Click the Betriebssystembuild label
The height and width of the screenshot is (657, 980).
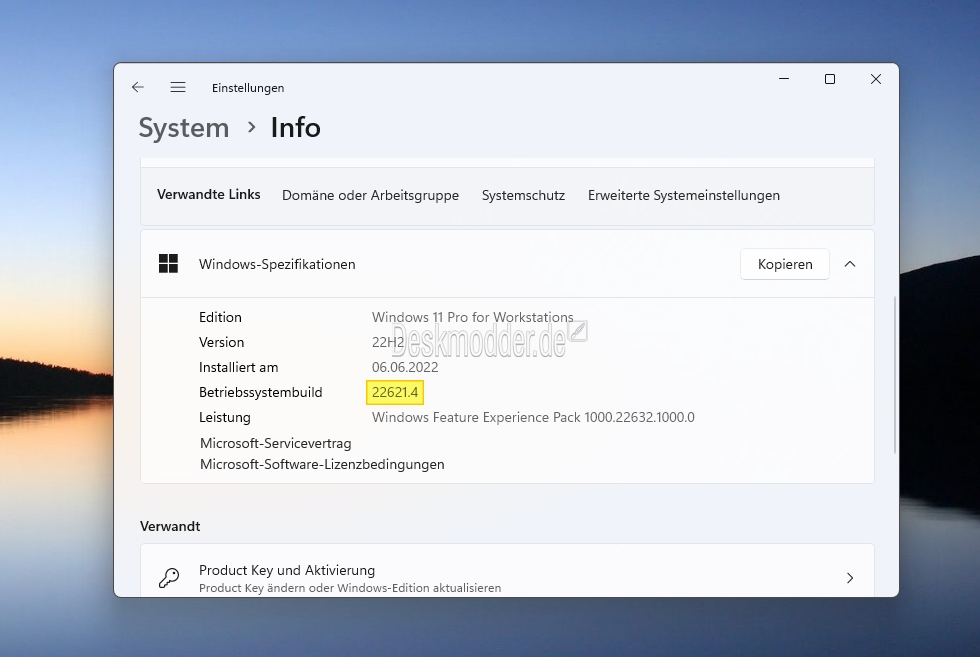[x=261, y=392]
